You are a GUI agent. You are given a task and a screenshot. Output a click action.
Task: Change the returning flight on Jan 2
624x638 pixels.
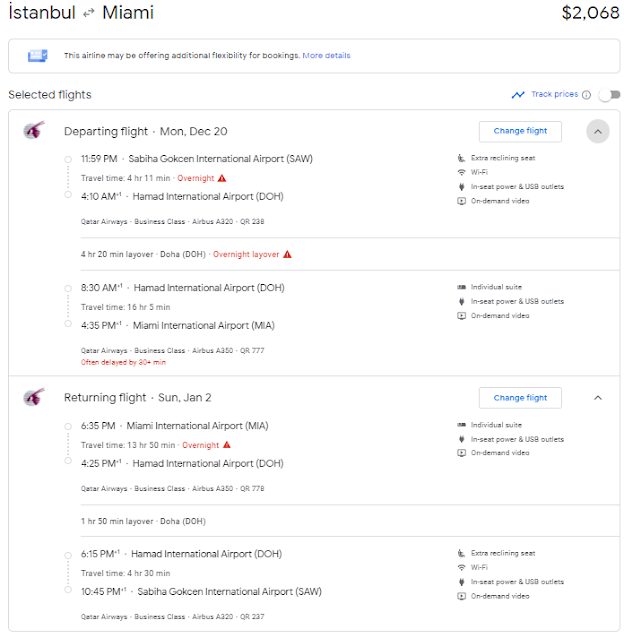pyautogui.click(x=520, y=398)
